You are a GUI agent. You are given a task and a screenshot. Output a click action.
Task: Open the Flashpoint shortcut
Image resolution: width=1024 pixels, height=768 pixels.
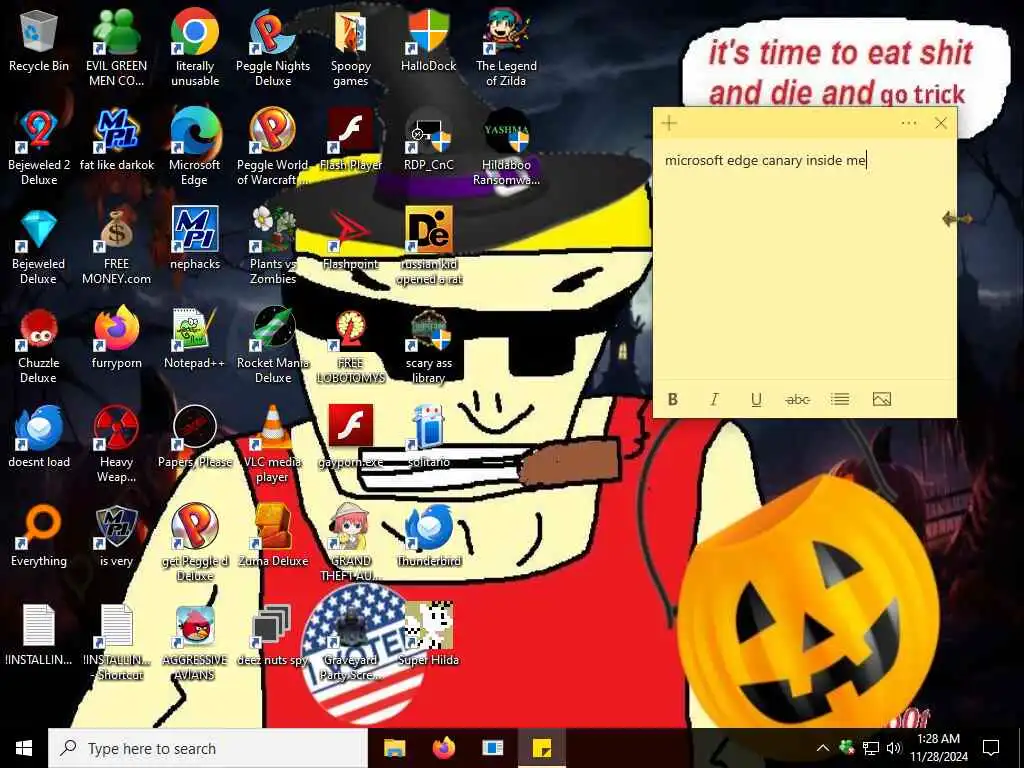351,239
